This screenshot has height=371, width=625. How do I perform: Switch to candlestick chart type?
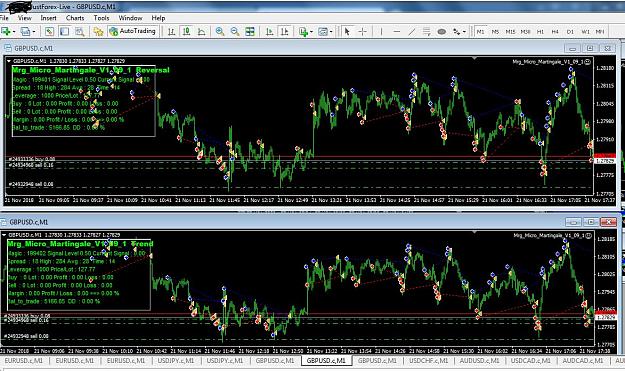pos(186,31)
